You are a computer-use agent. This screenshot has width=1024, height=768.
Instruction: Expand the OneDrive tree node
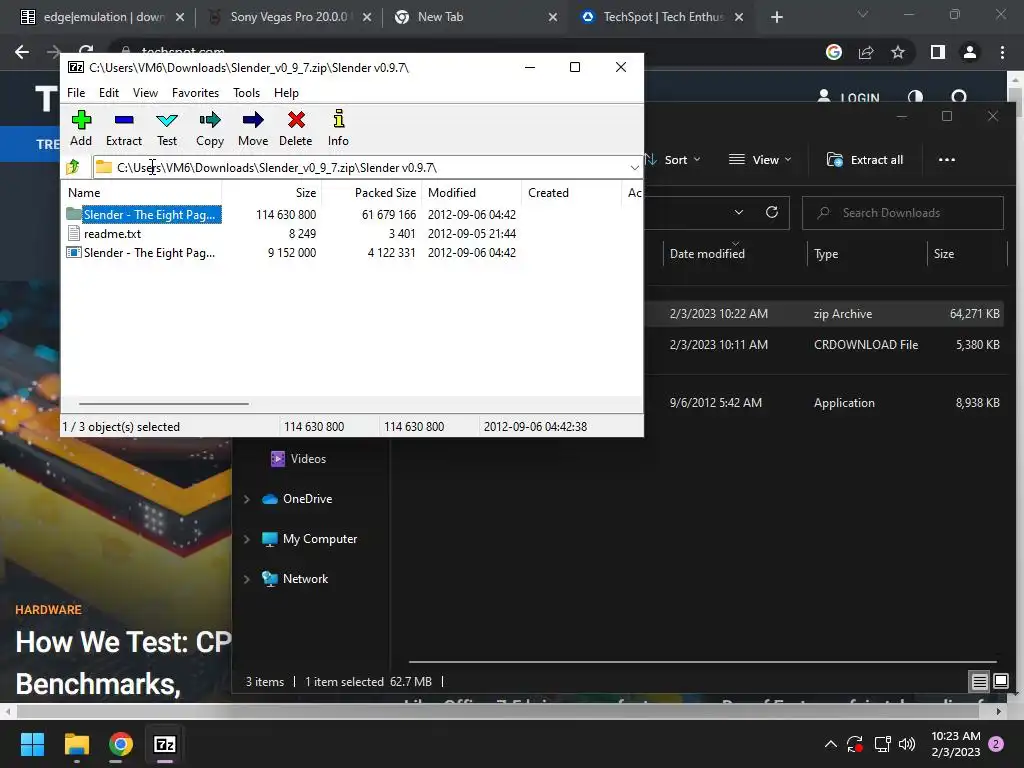(247, 499)
